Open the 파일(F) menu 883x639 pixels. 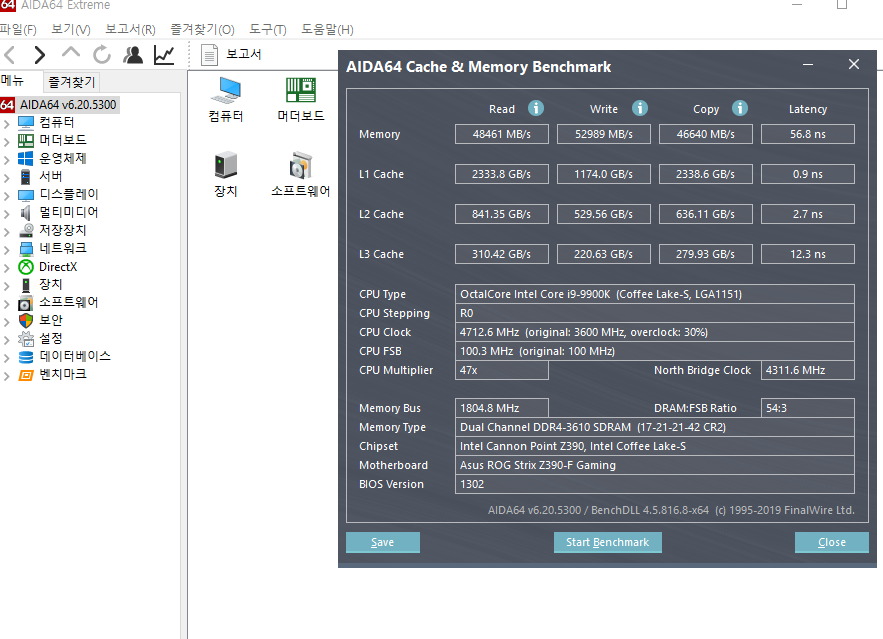(x=18, y=29)
